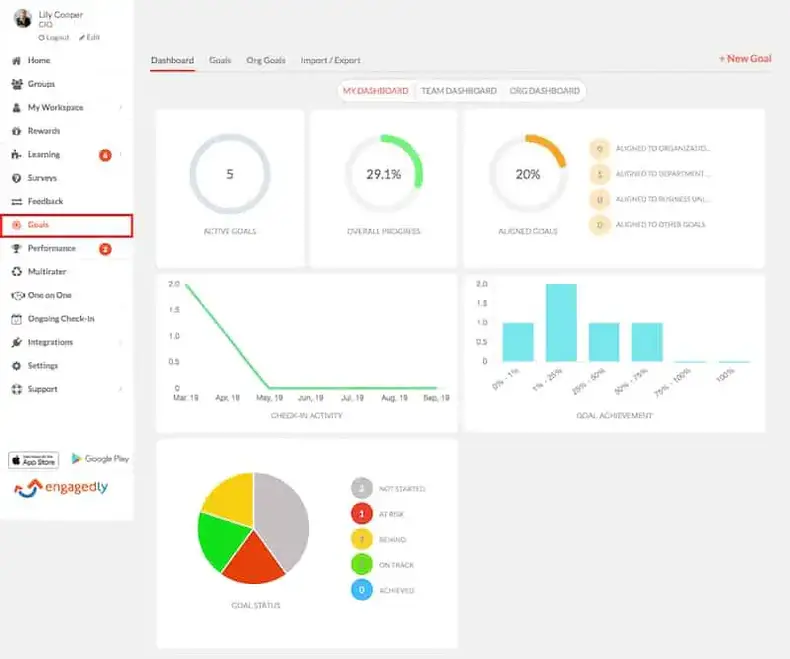Expand the My Workspace submenu arrow
This screenshot has width=790, height=659.
[x=121, y=108]
